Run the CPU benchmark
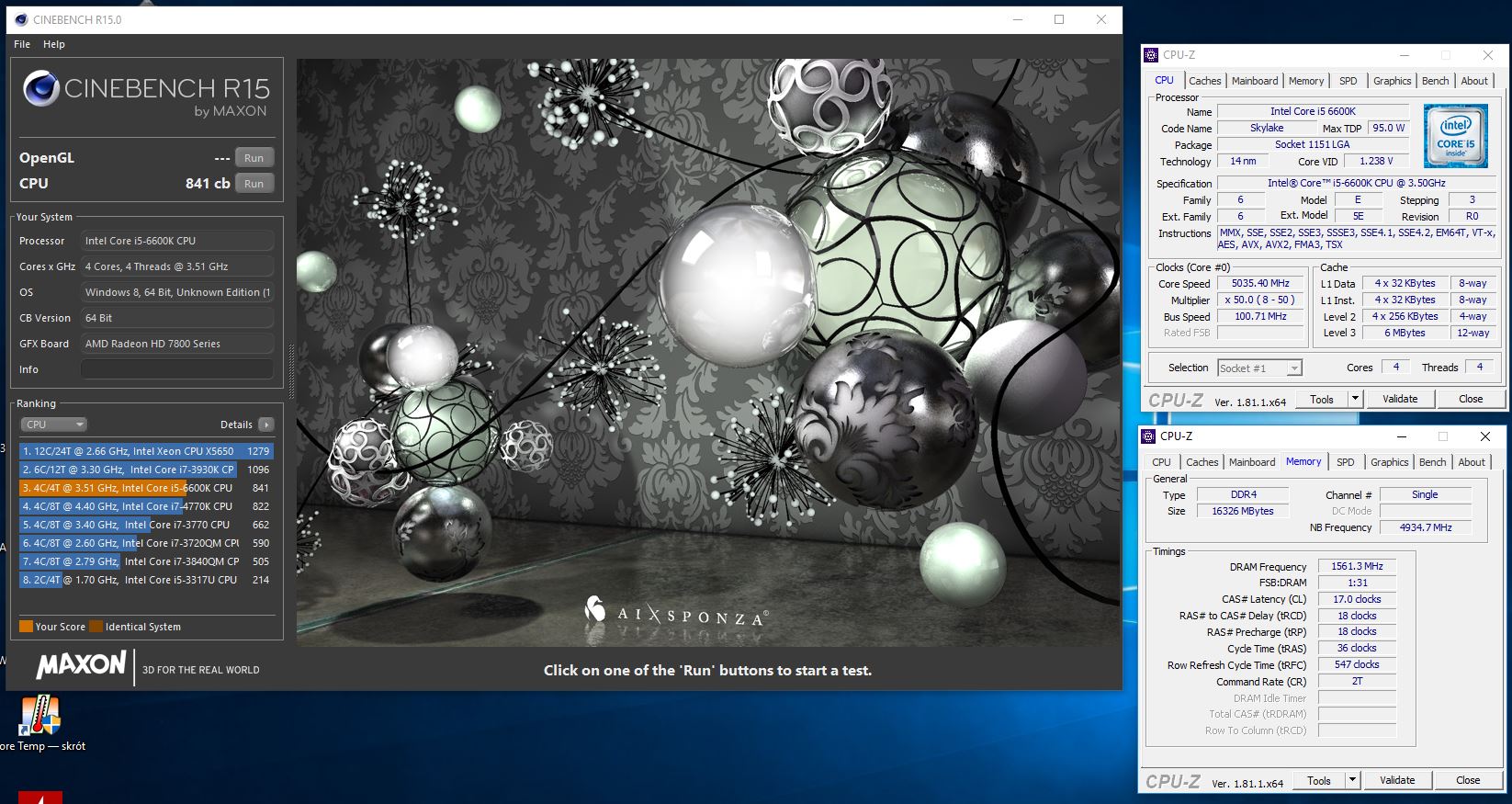Image resolution: width=1512 pixels, height=804 pixels. pos(254,184)
